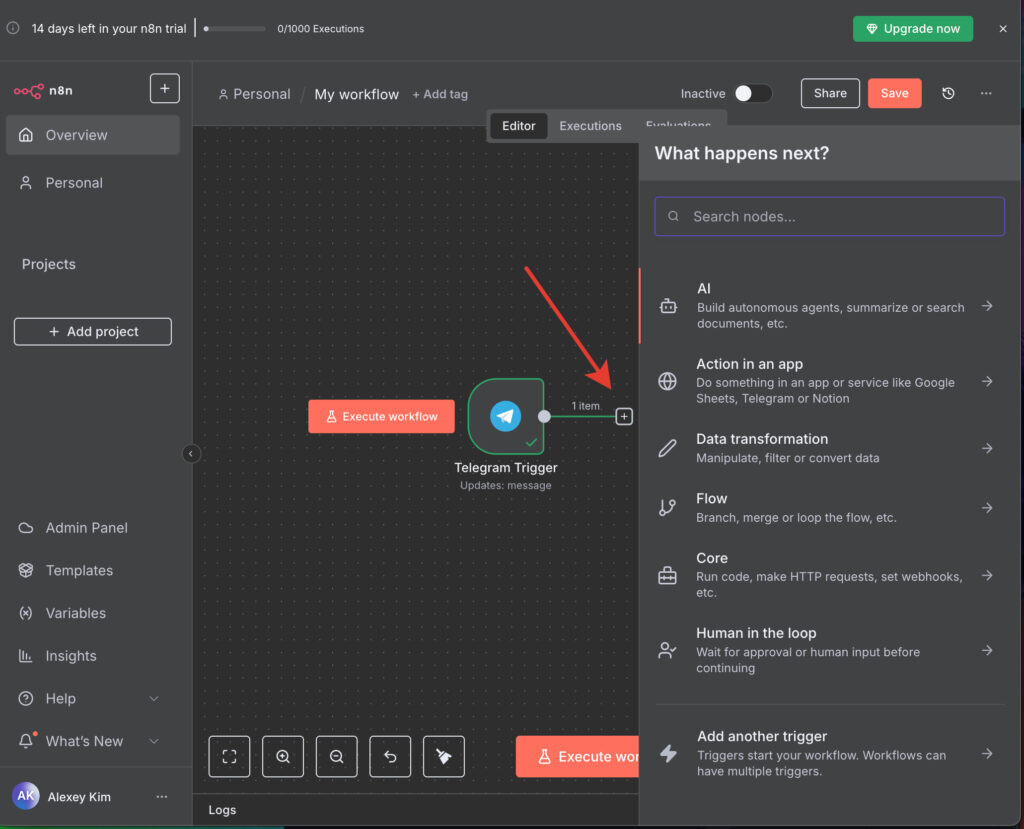
Task: Zoom out on the workflow canvas
Action: coord(337,757)
